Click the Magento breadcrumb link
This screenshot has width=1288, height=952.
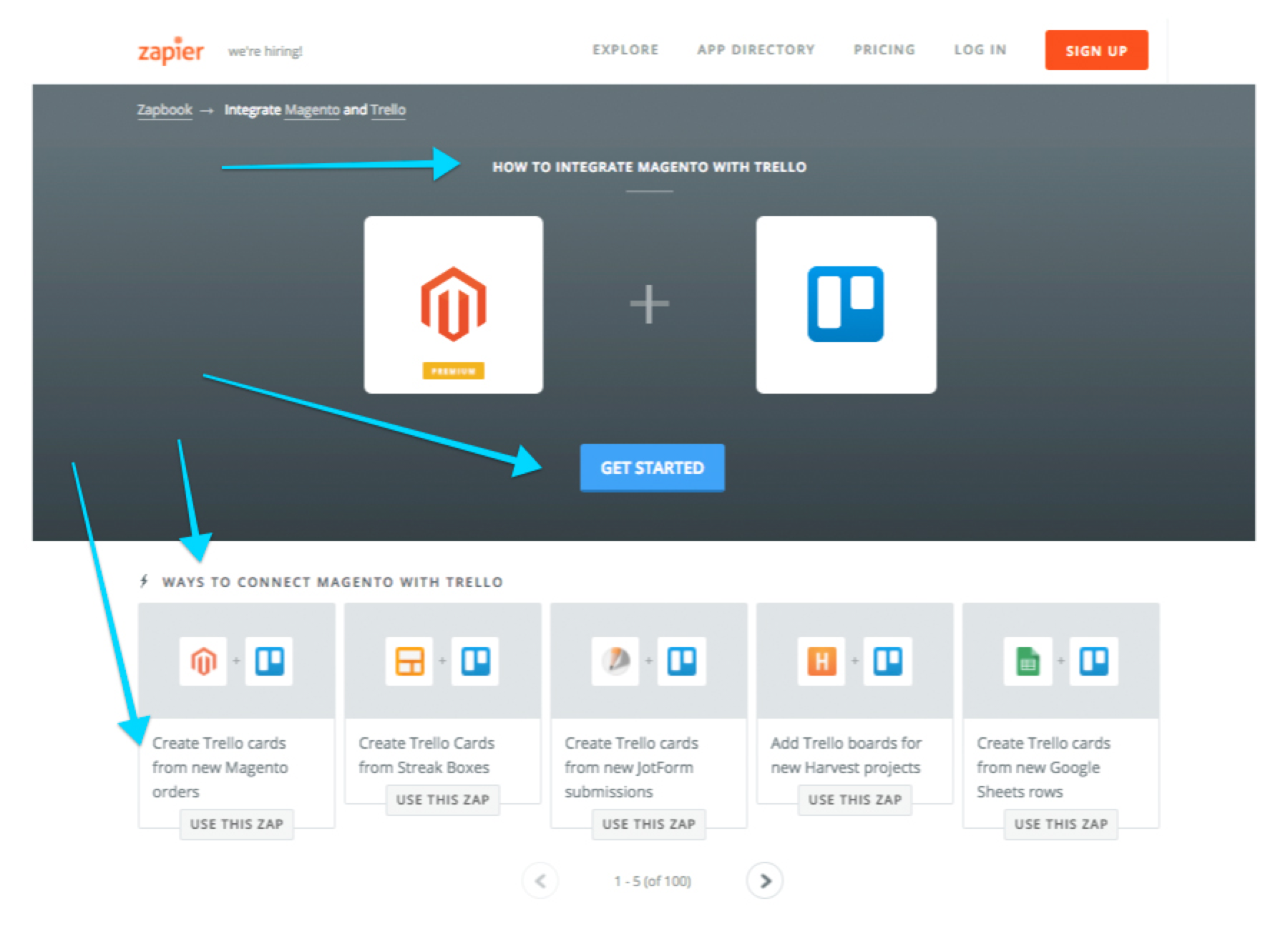coord(312,110)
